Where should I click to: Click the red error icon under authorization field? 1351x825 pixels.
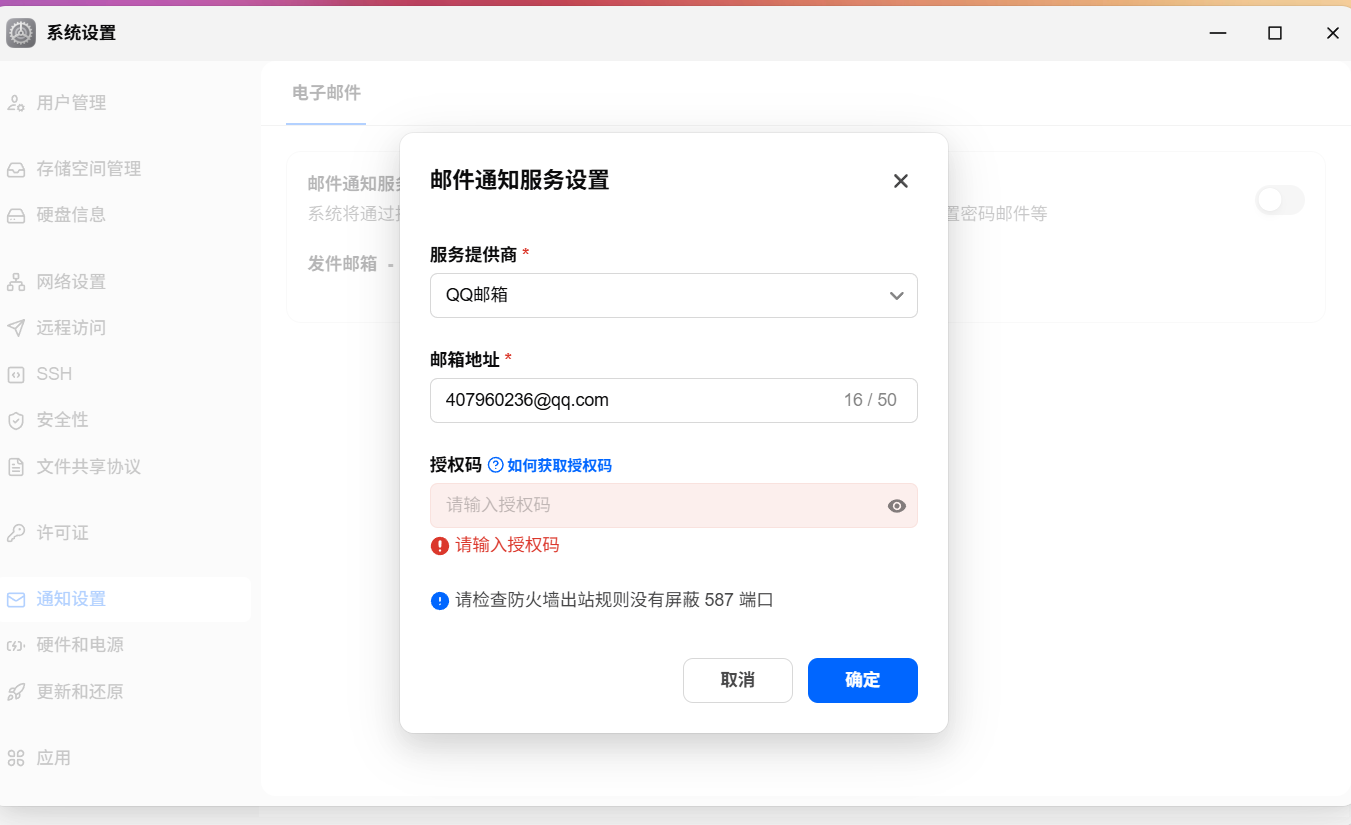pyautogui.click(x=440, y=545)
